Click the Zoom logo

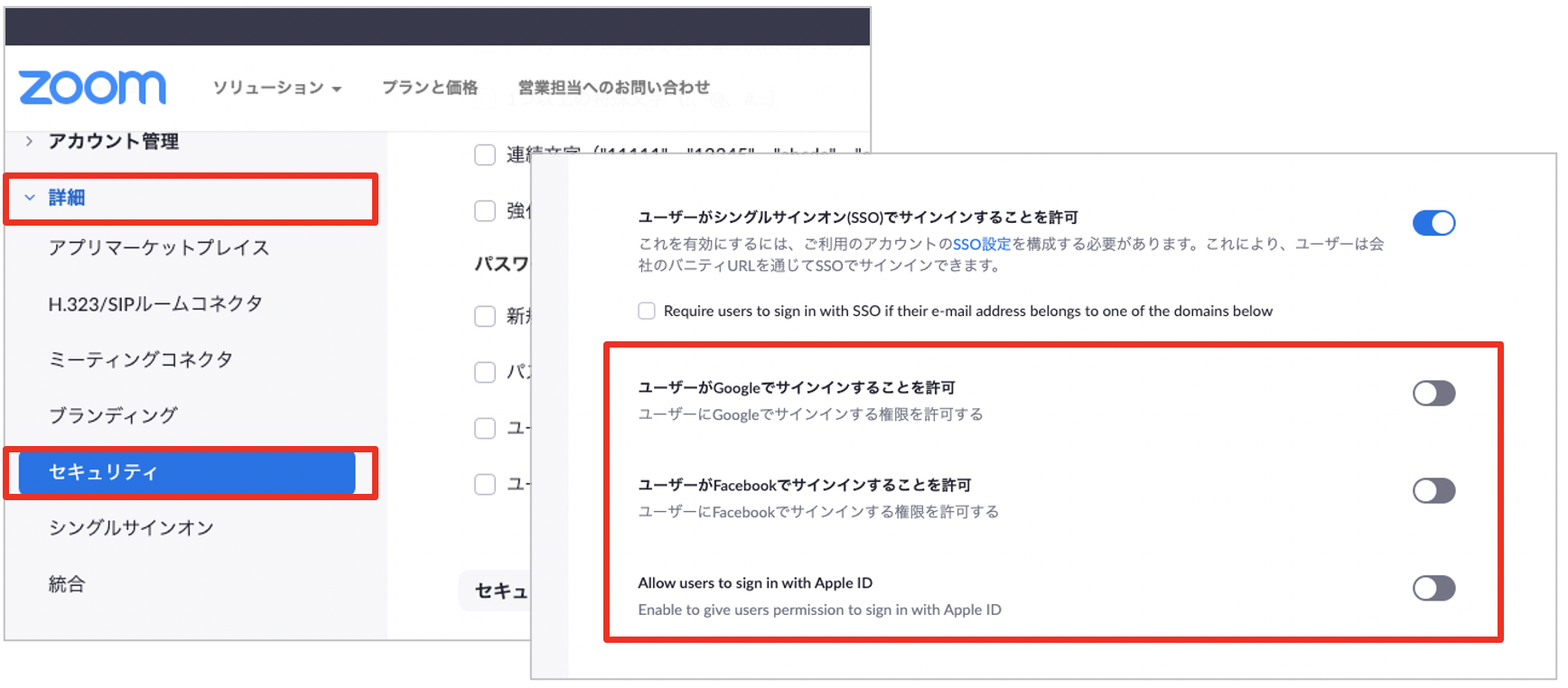click(92, 88)
